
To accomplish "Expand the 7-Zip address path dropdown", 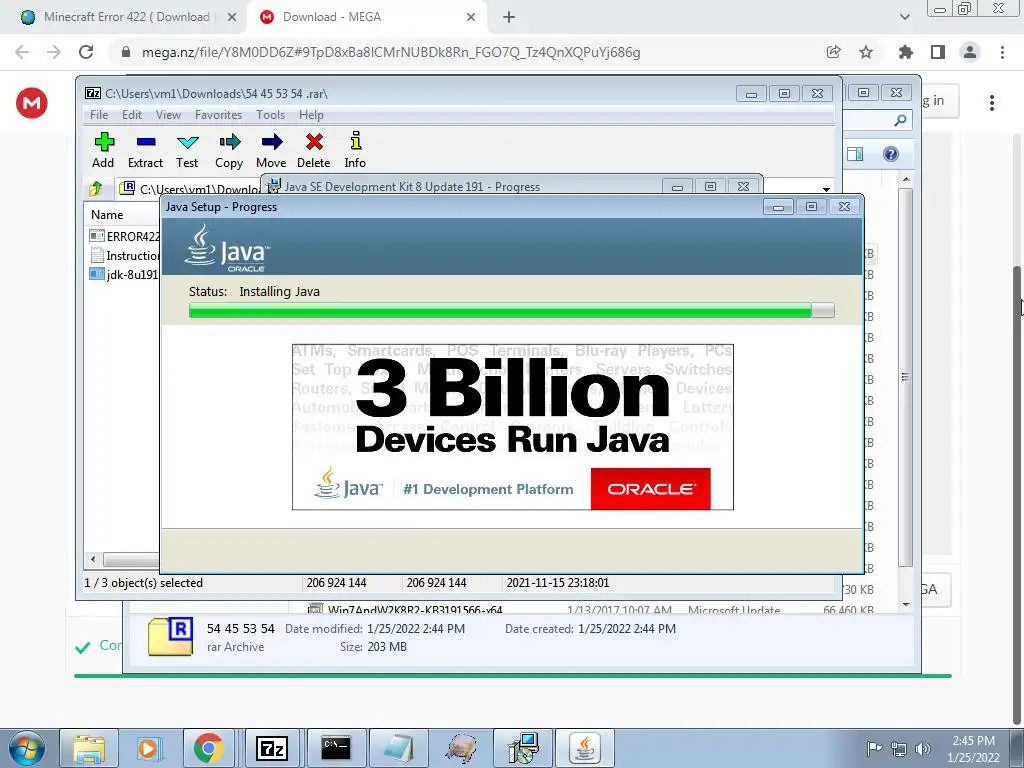I will [826, 189].
